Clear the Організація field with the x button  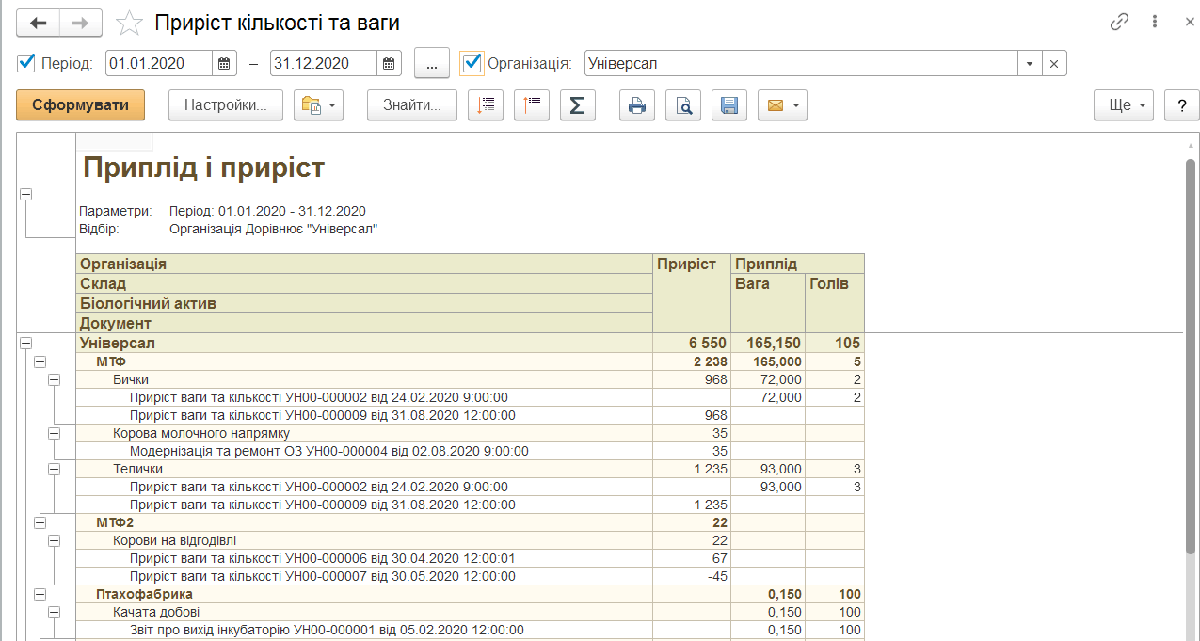(1054, 63)
